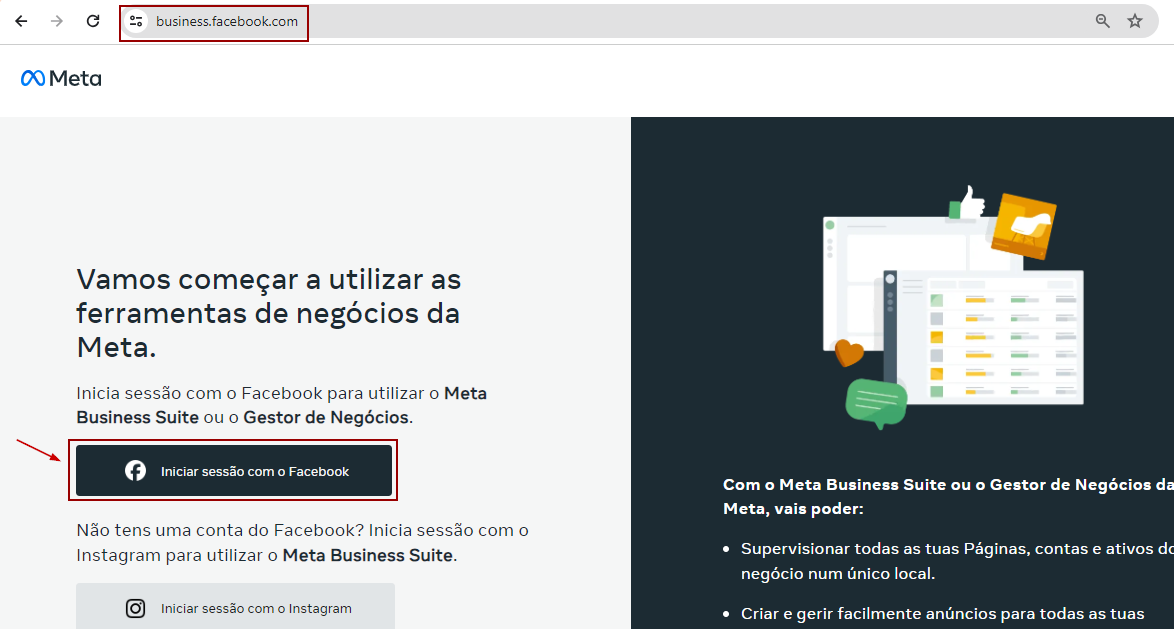Reload the business.facebook.com page
This screenshot has height=629, width=1174.
point(93,21)
